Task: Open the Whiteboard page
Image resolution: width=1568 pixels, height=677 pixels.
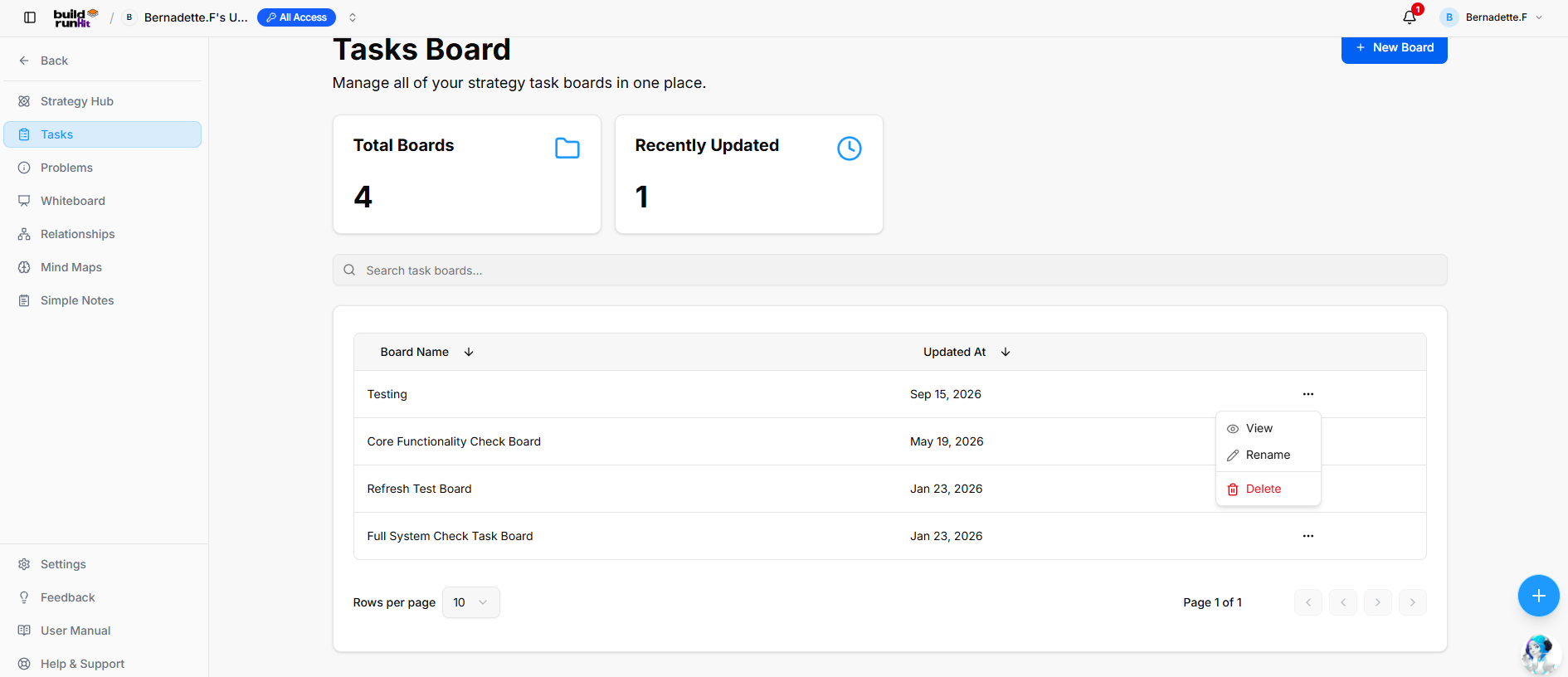Action: click(x=103, y=201)
